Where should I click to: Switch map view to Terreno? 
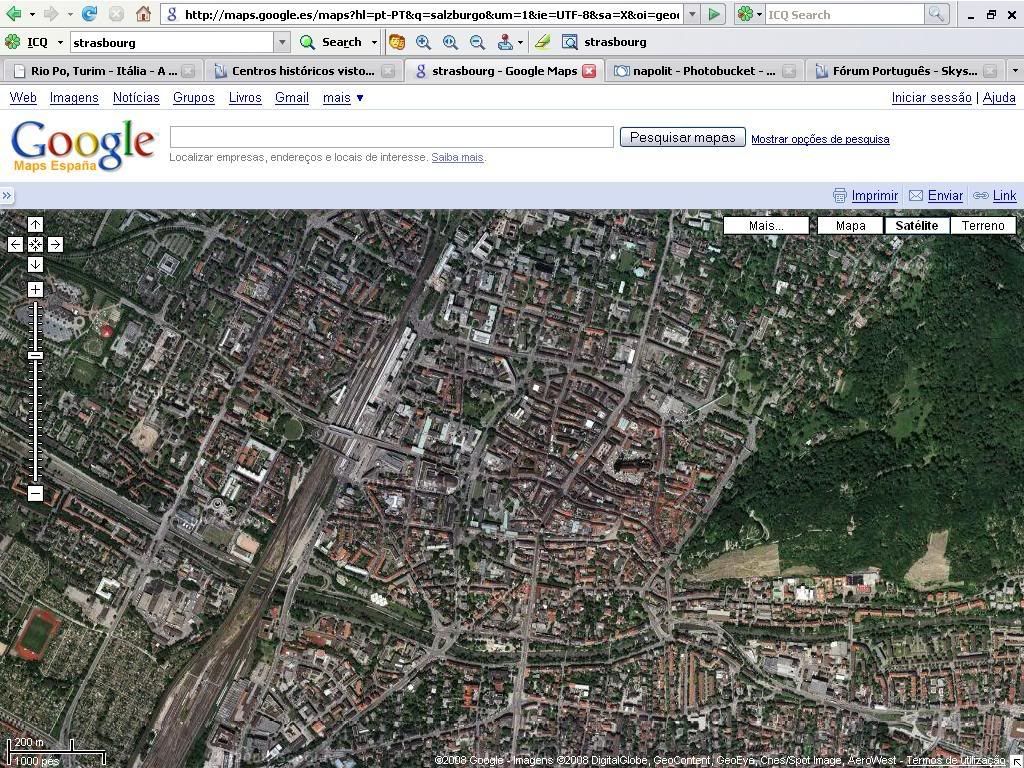982,225
